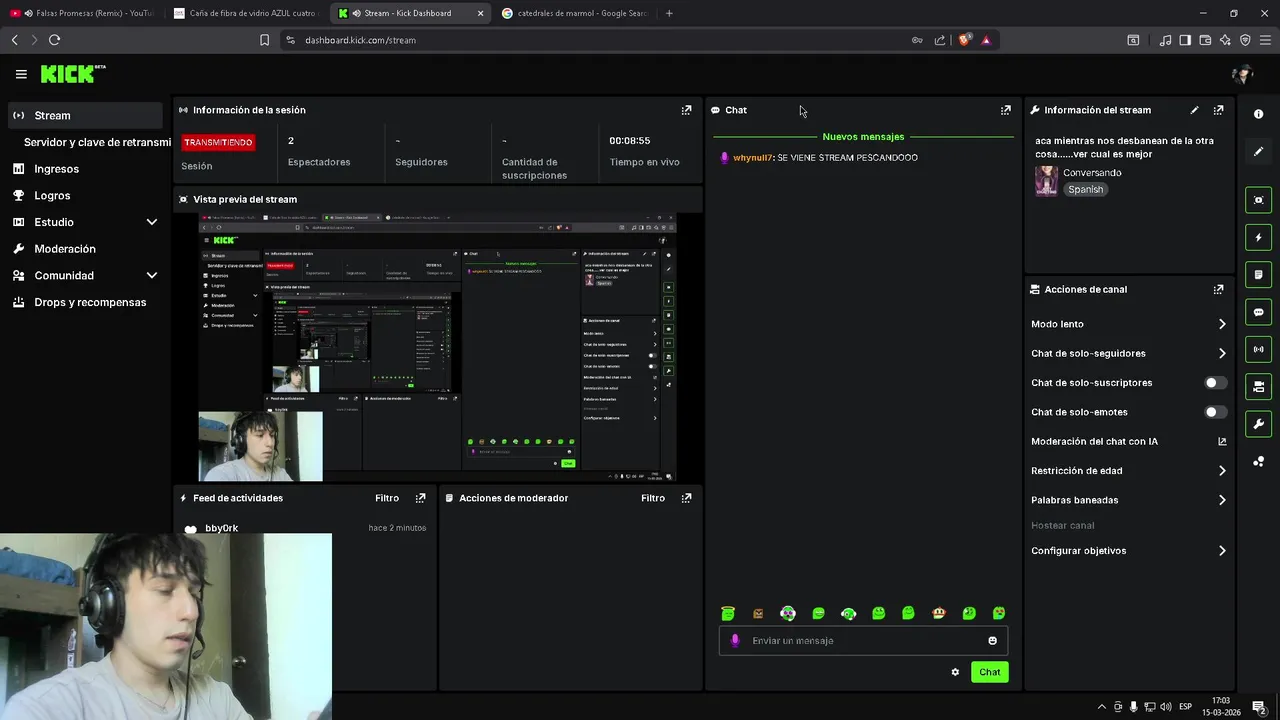
Task: Pop out the Información de la sesión panel
Action: click(686, 110)
